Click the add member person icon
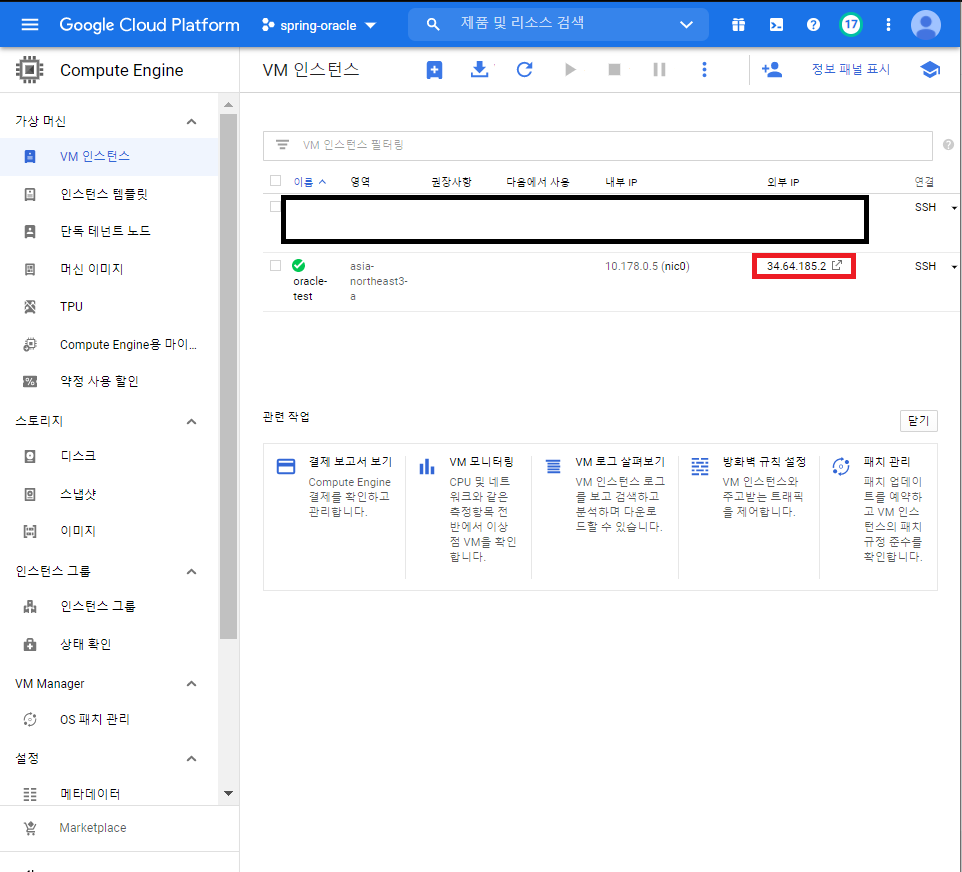962x872 pixels. point(772,69)
